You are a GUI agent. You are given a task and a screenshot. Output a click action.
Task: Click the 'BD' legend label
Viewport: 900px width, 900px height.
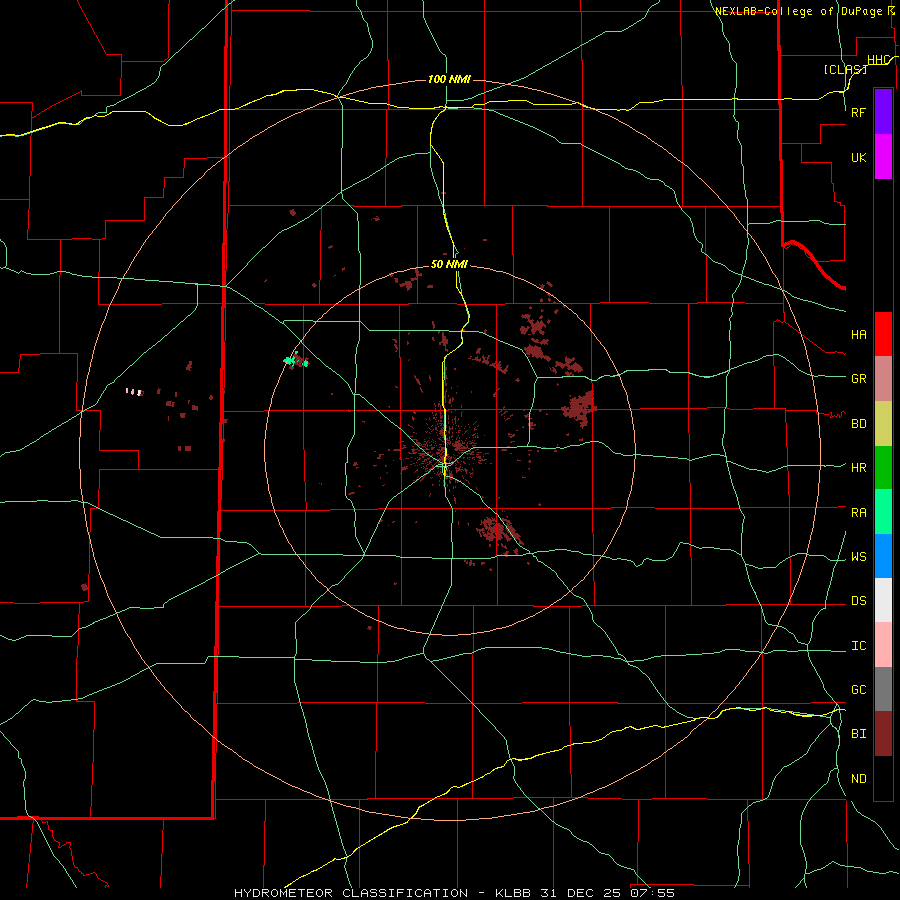tap(859, 424)
